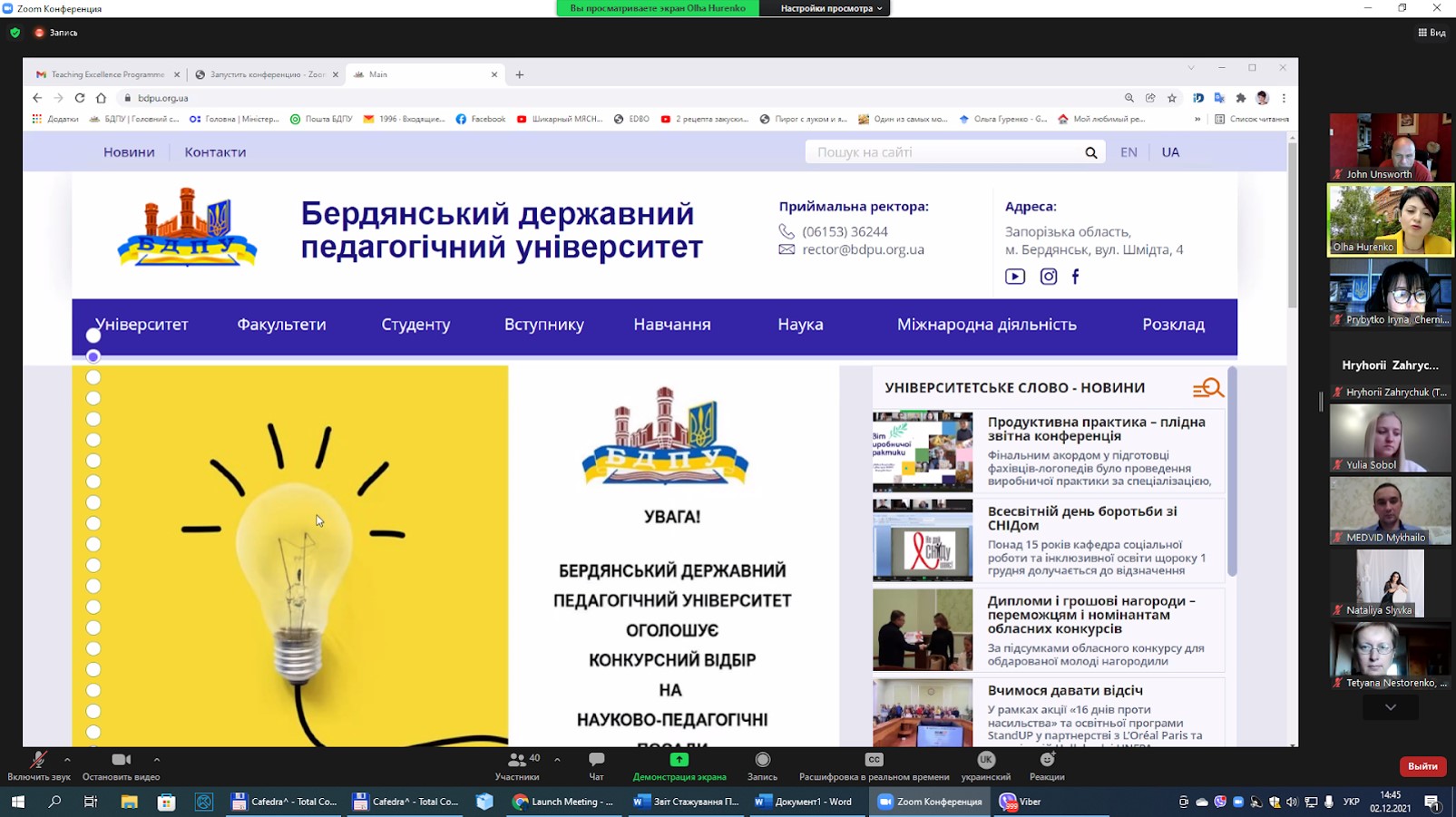
Task: Click the green Share Screen icon
Action: click(x=679, y=761)
